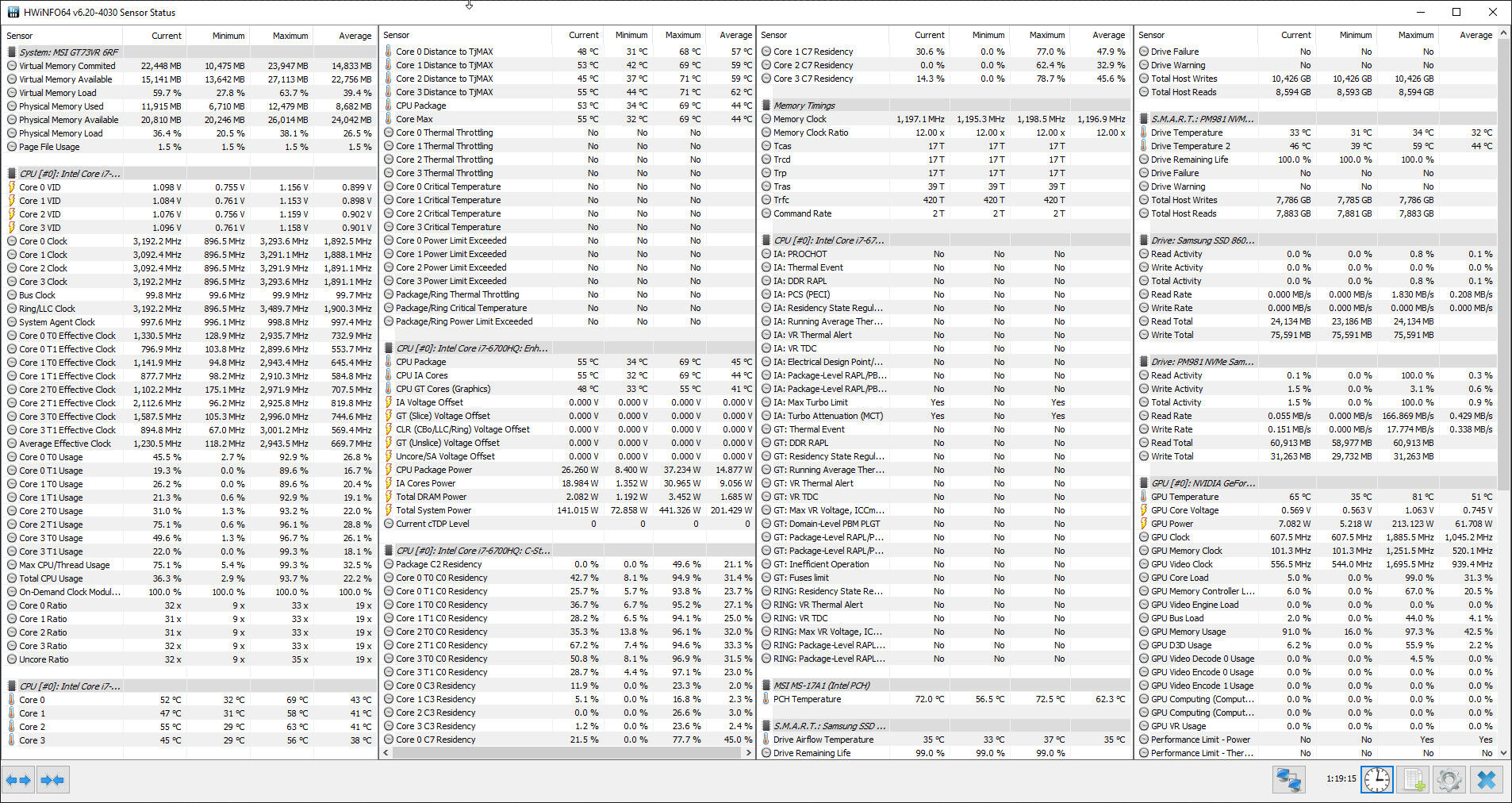
Task: Click the Average column header in fourth pane
Action: 1466,35
